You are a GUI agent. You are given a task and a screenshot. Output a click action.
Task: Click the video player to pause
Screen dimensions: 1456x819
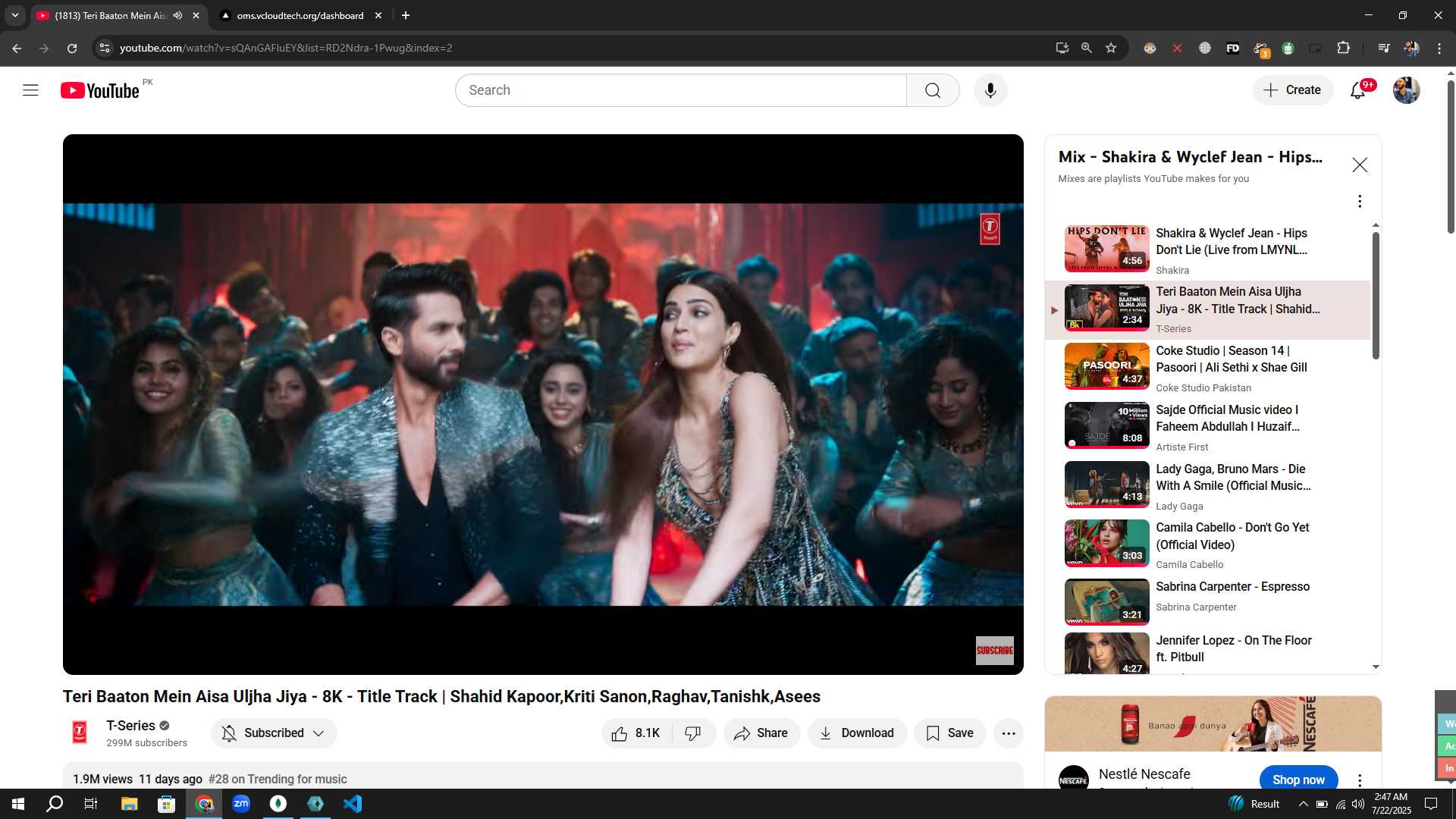(x=543, y=404)
